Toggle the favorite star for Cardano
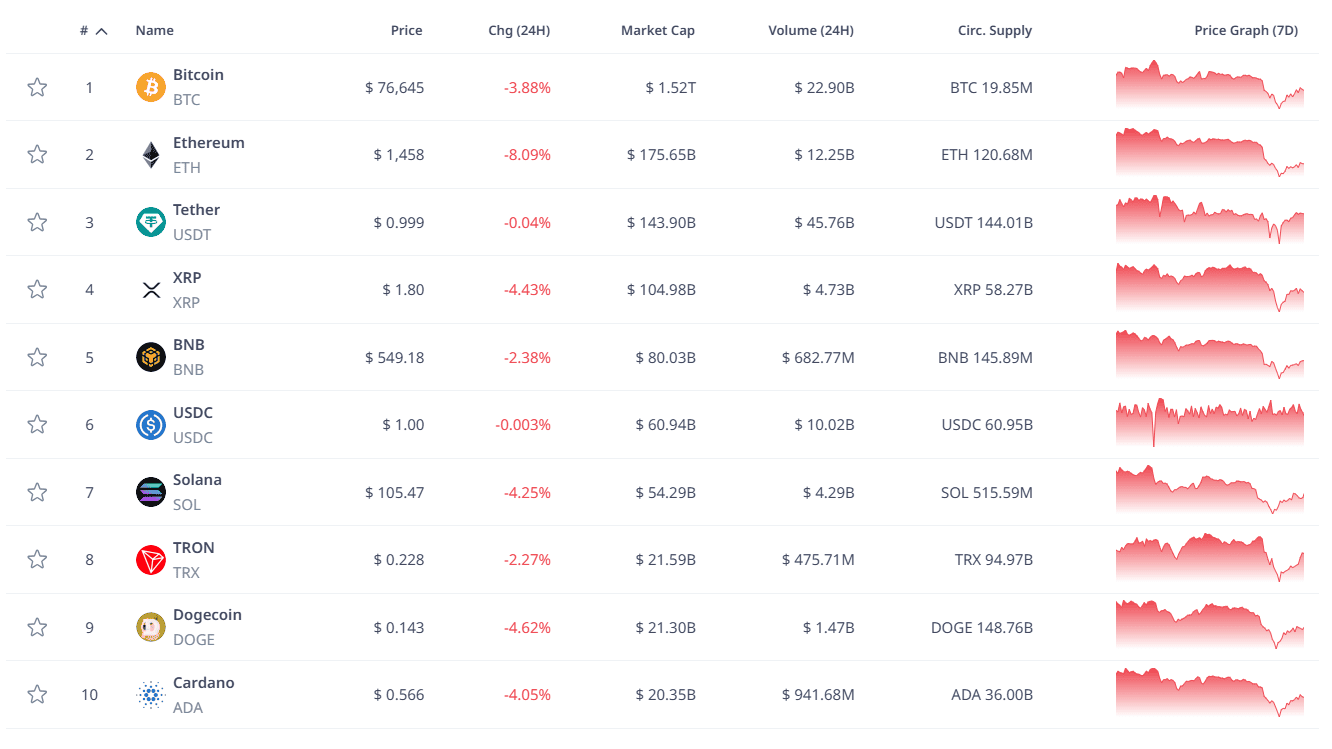 pos(37,694)
